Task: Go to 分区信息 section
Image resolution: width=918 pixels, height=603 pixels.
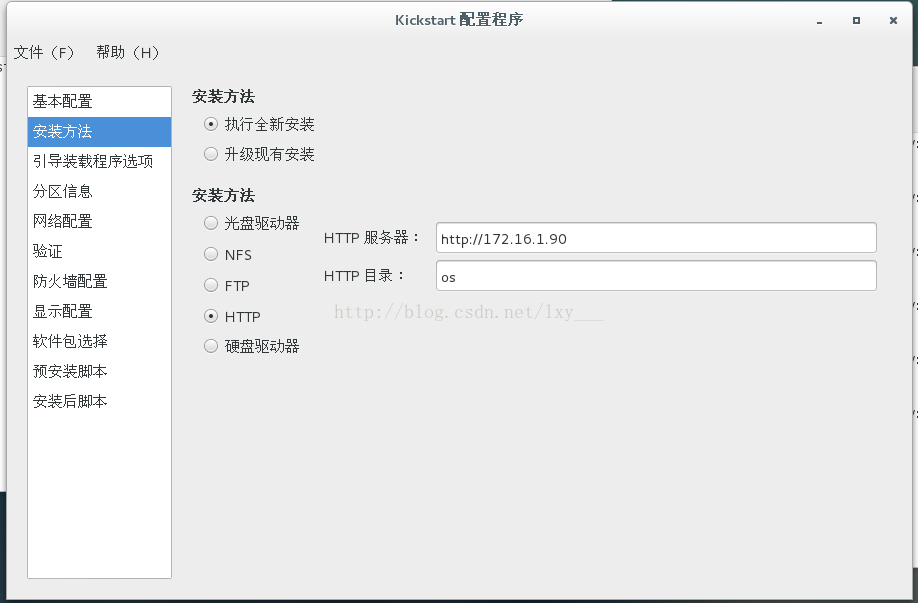Action: coord(100,191)
